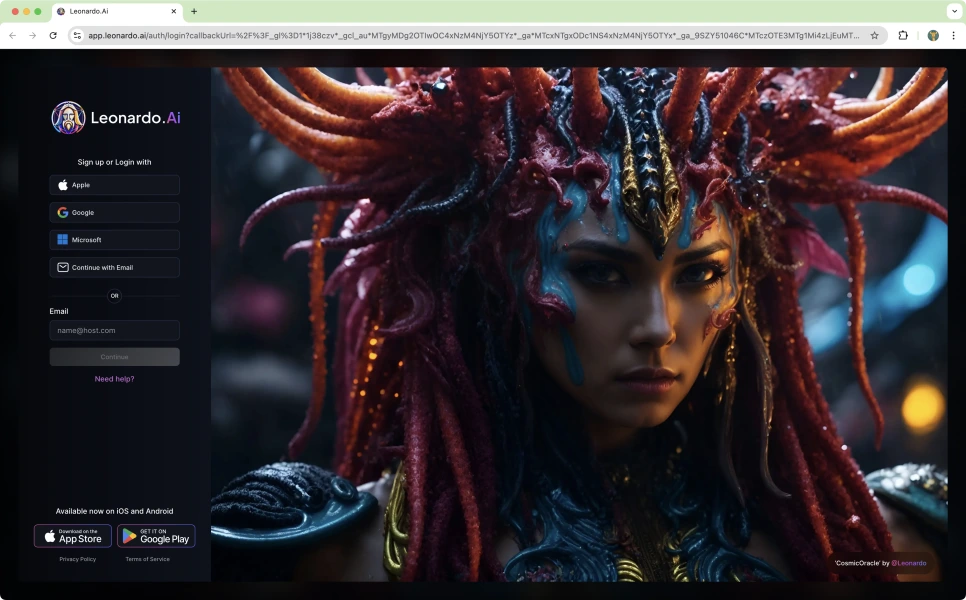Expand the tab search dropdown arrow
The width and height of the screenshot is (966, 600).
click(x=954, y=11)
